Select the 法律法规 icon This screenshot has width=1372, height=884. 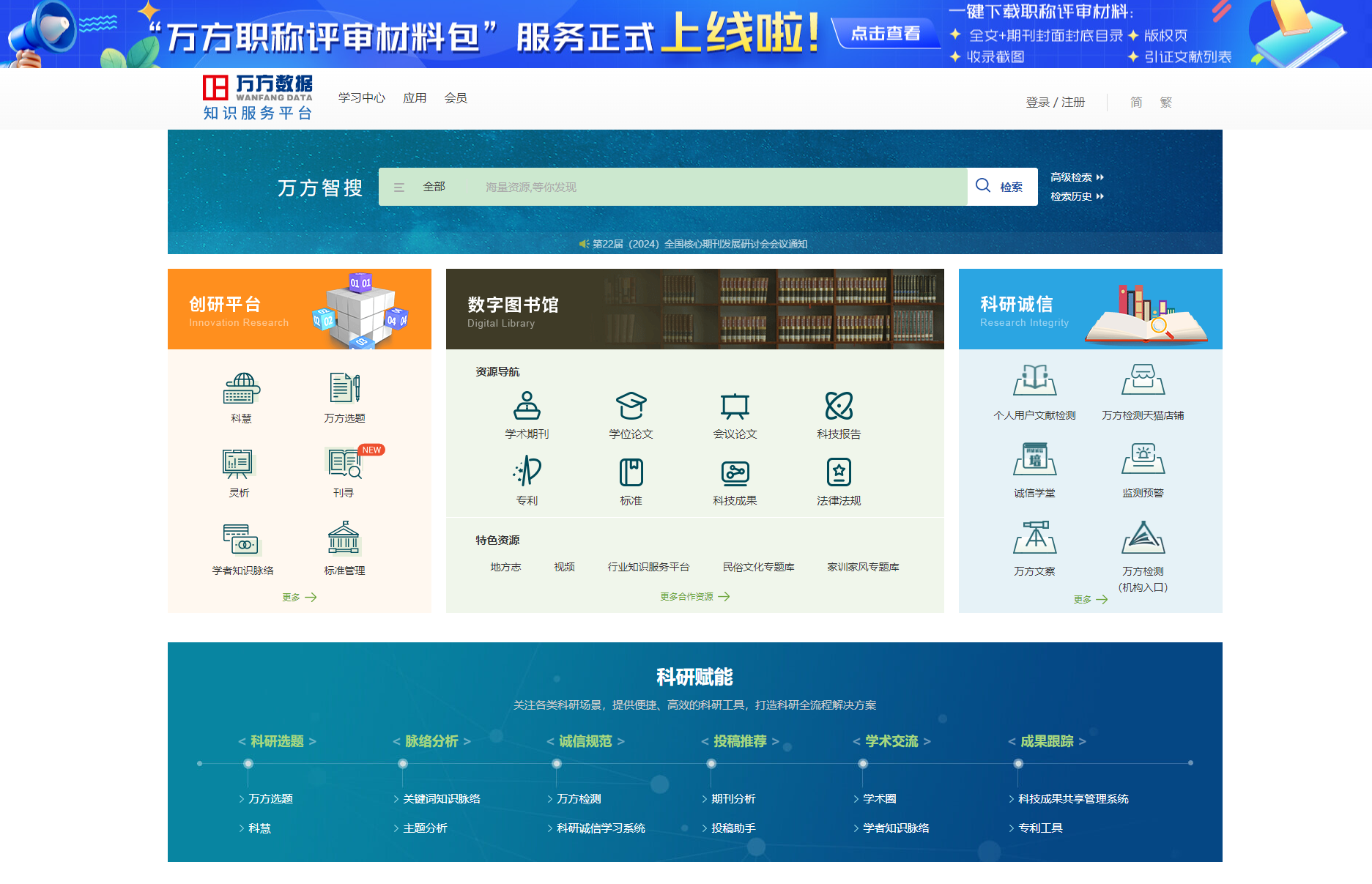[839, 472]
